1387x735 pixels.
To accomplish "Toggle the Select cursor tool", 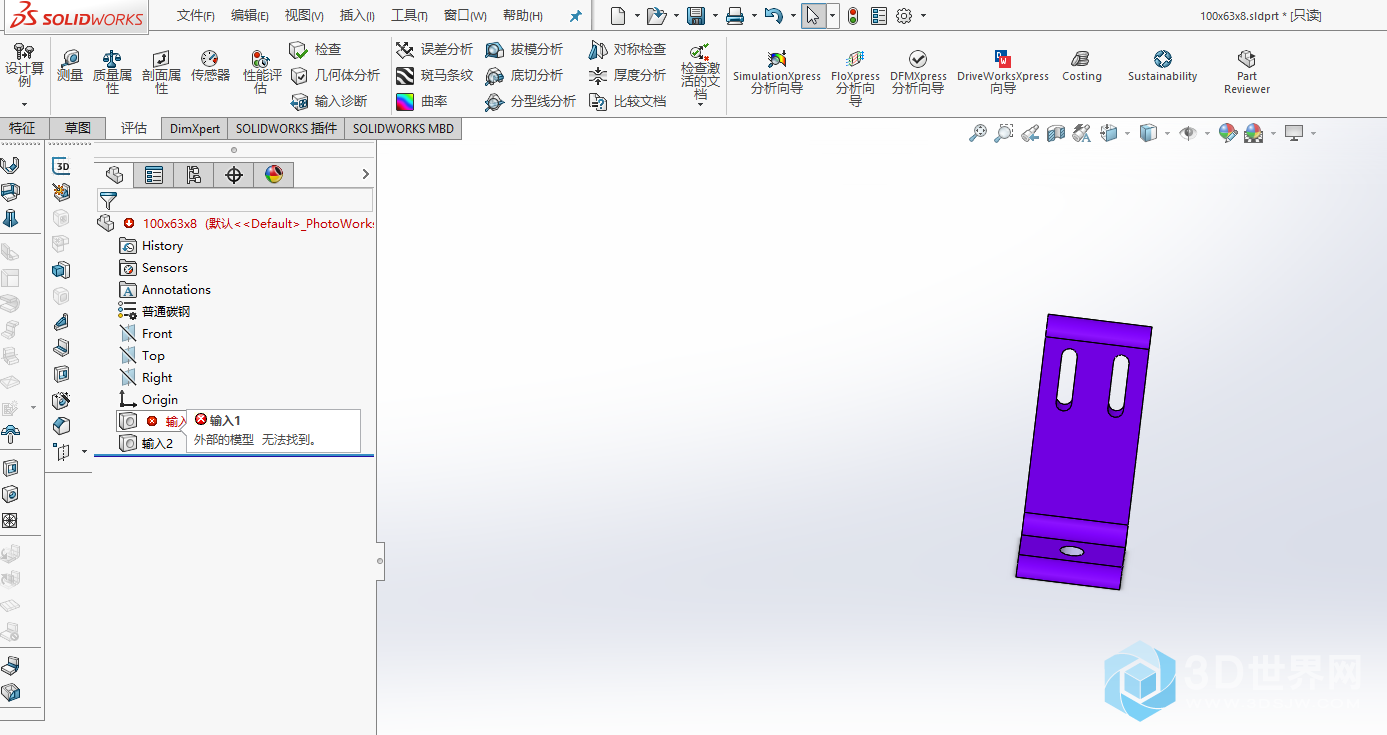I will 813,16.
